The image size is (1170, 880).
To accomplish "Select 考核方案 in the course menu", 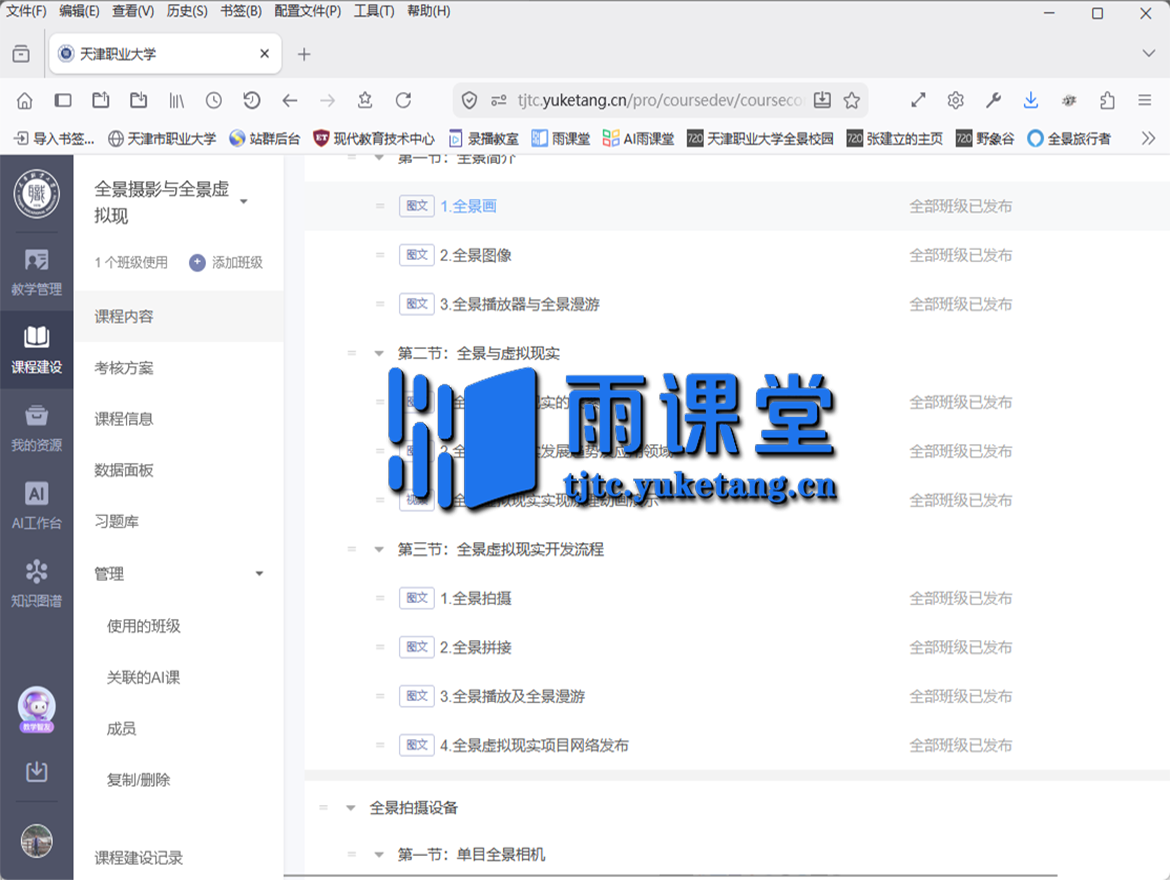I will coord(124,368).
